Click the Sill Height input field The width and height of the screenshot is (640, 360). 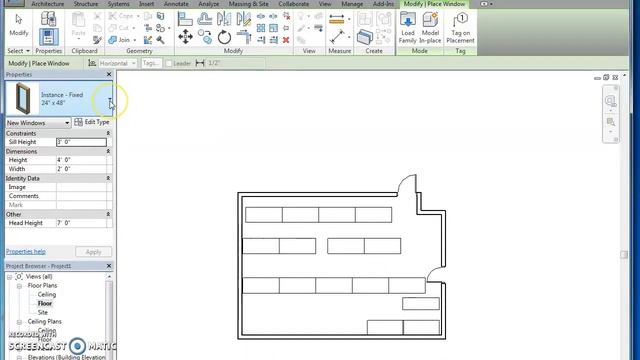click(x=81, y=142)
